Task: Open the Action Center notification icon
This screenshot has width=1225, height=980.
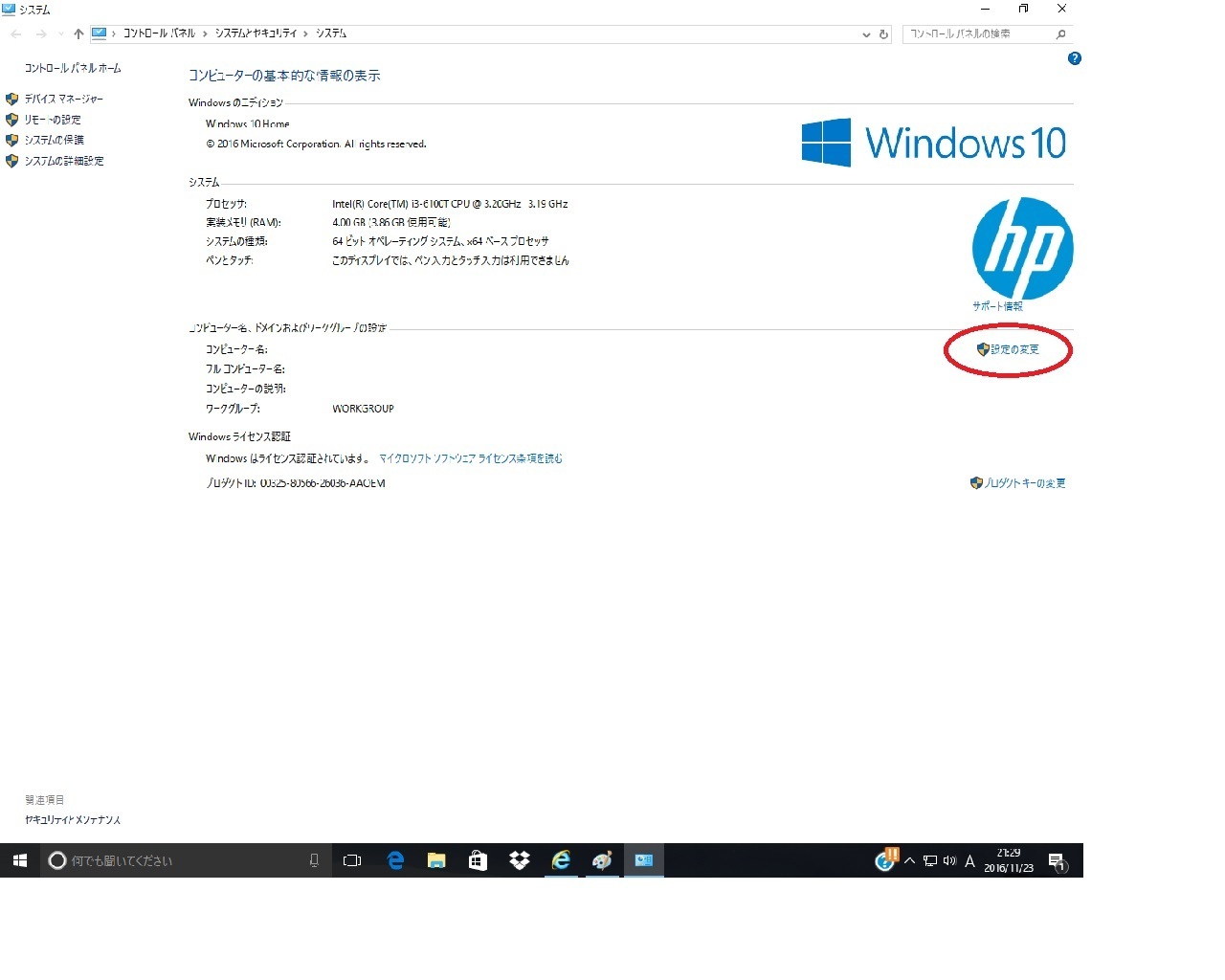Action: [x=1057, y=861]
